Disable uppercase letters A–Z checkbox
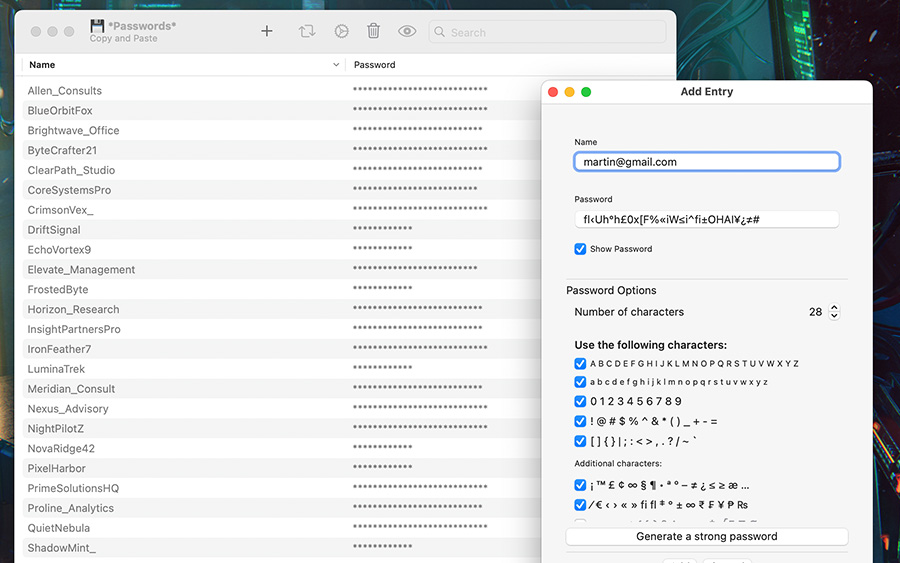The height and width of the screenshot is (563, 900). pyautogui.click(x=580, y=364)
